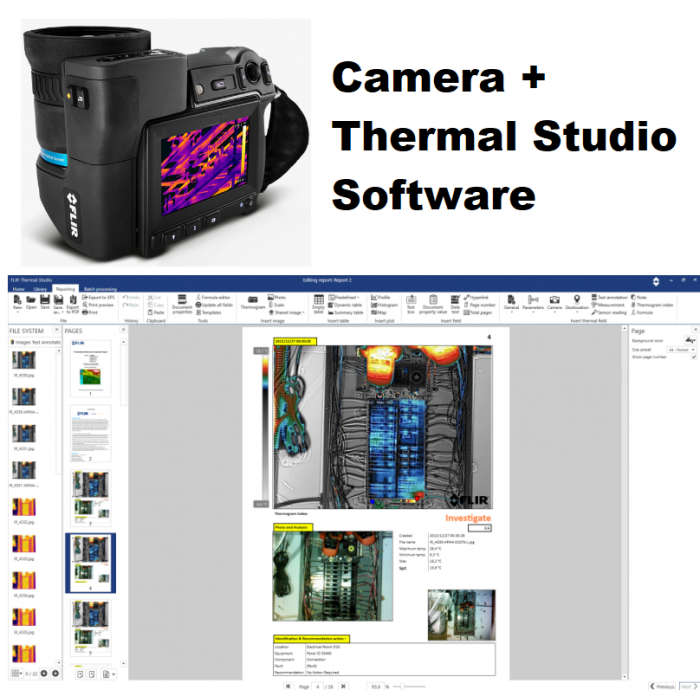Close the Pages panel
The height and width of the screenshot is (700, 700).
click(x=123, y=329)
